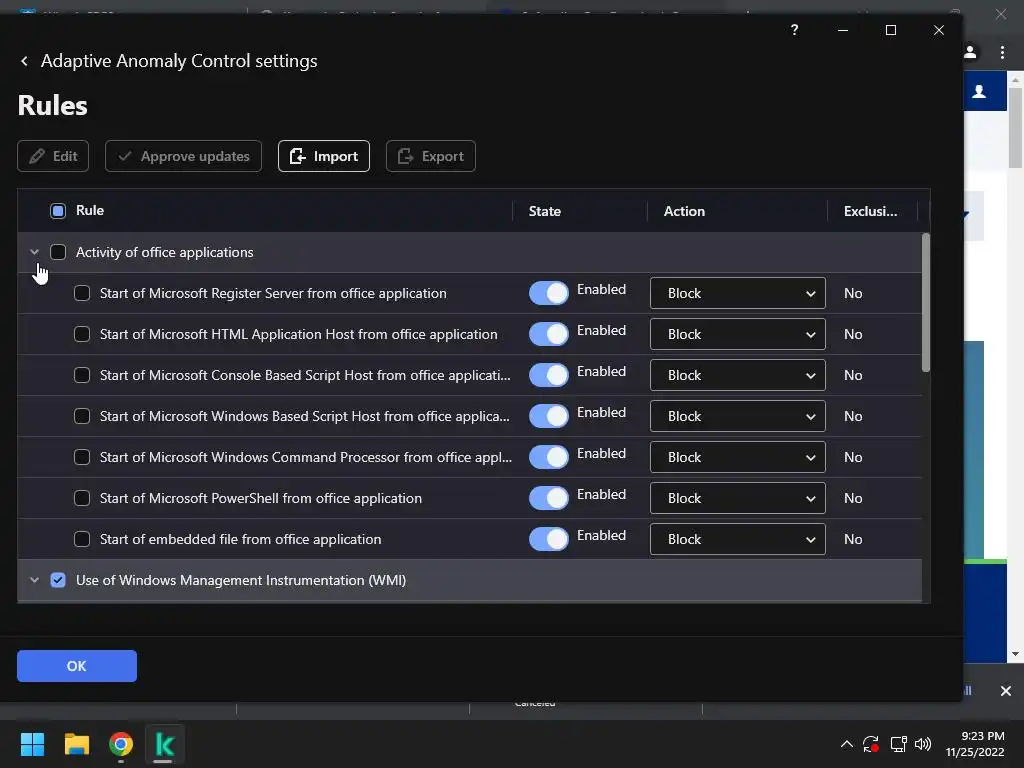Click the Import button

pos(324,156)
